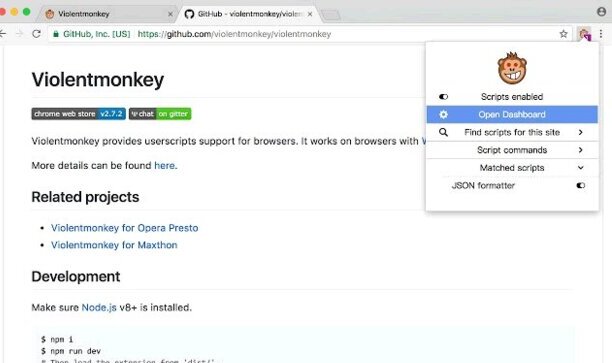Switch to the GitHub violentmonkey tab
This screenshot has width=612, height=363.
[x=249, y=14]
